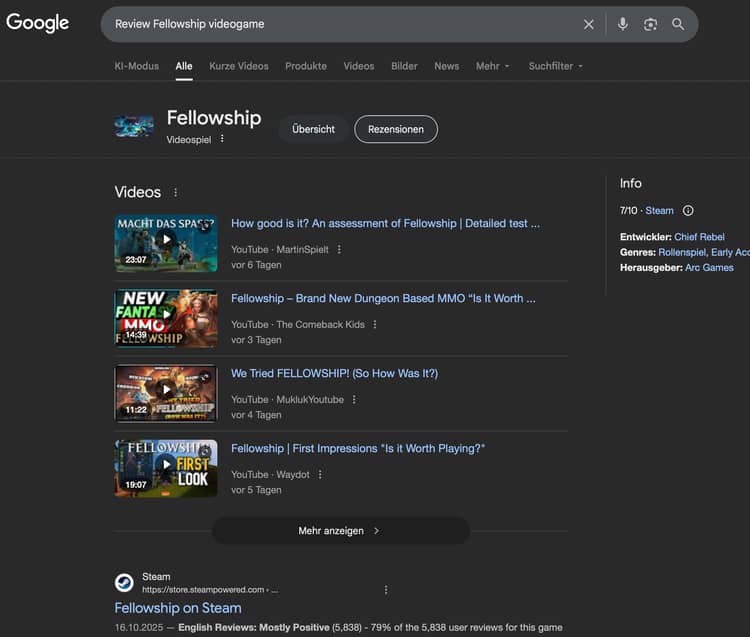Clear the search query with the X icon
The width and height of the screenshot is (750, 637).
click(x=588, y=24)
